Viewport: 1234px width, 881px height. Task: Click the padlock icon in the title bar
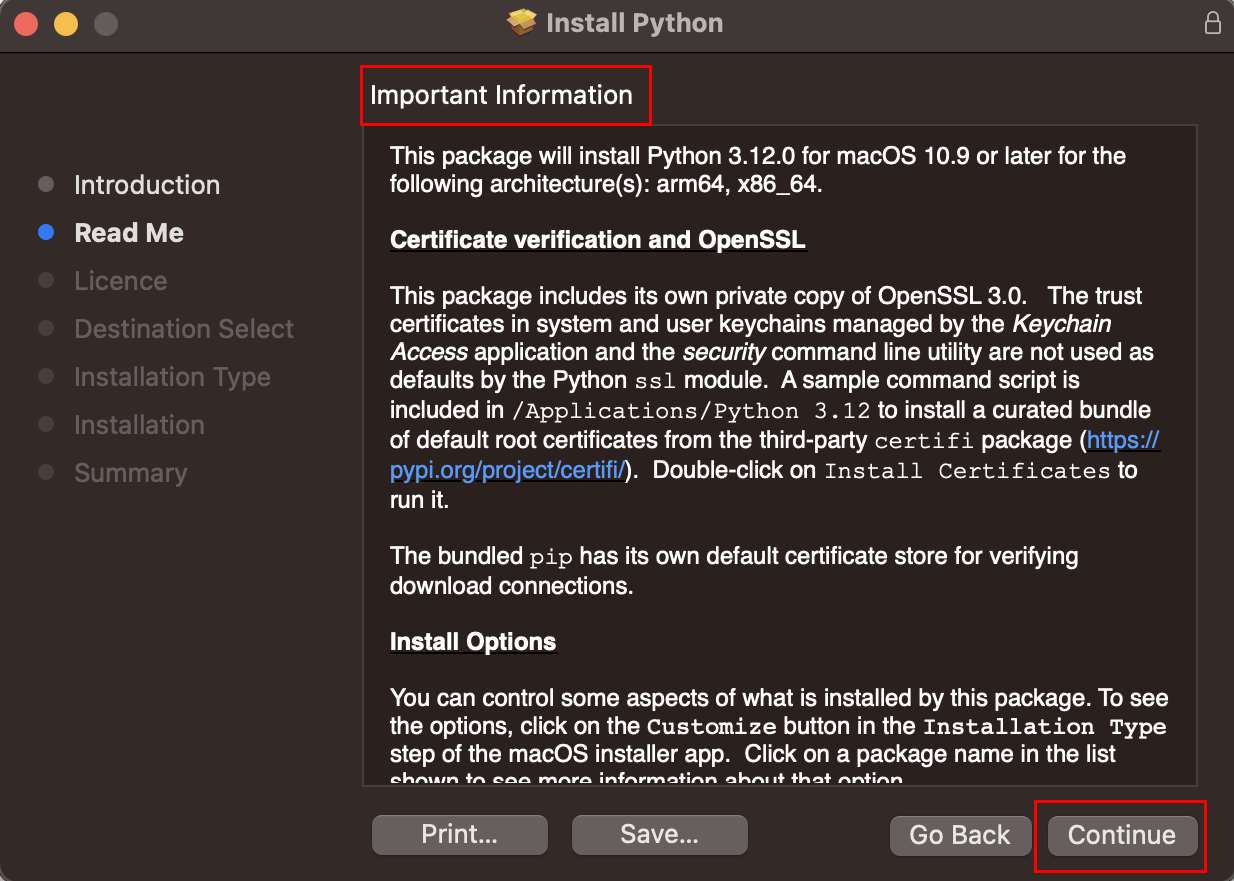tap(1213, 23)
